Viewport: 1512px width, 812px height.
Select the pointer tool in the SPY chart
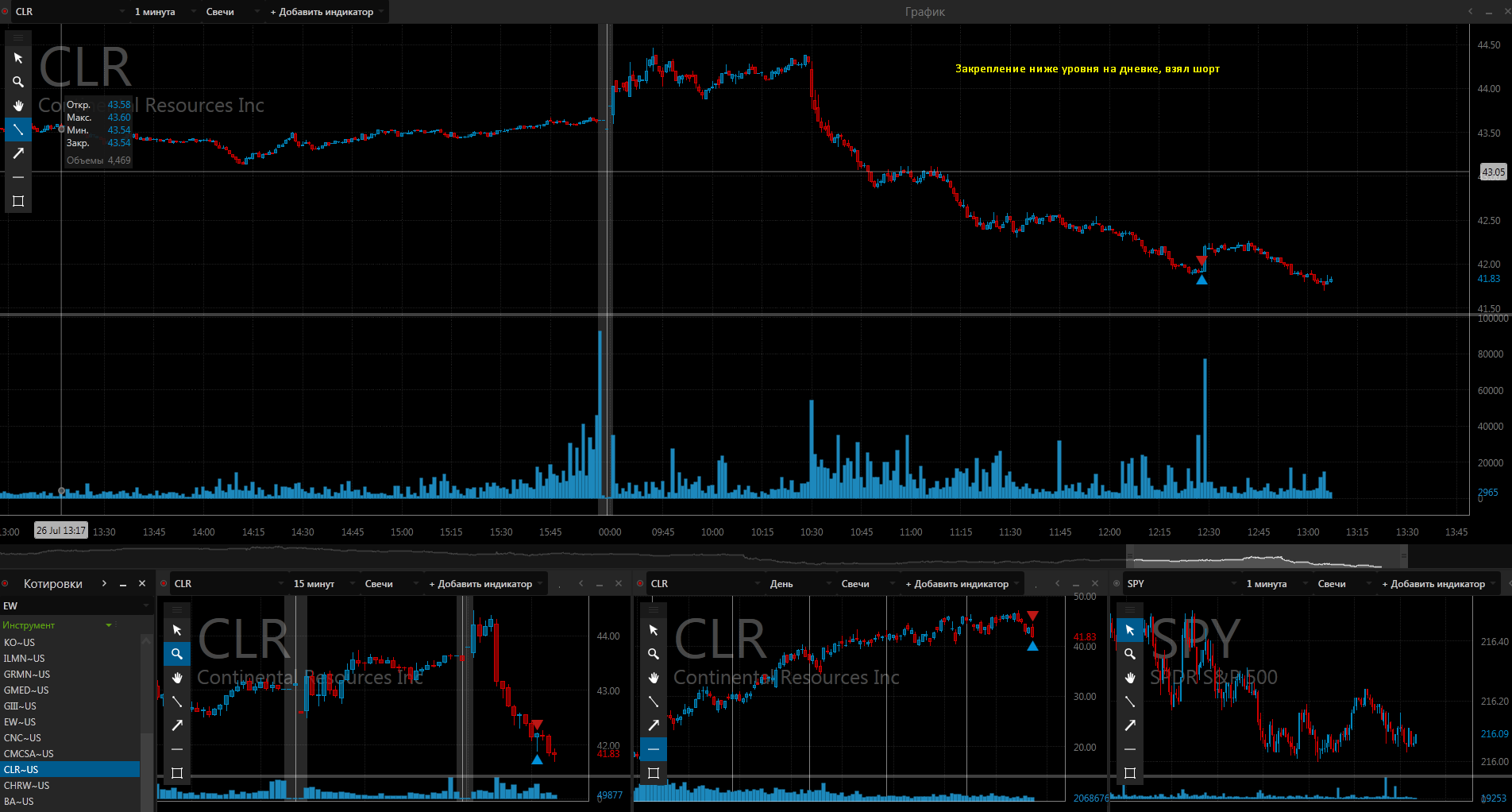point(1130,630)
